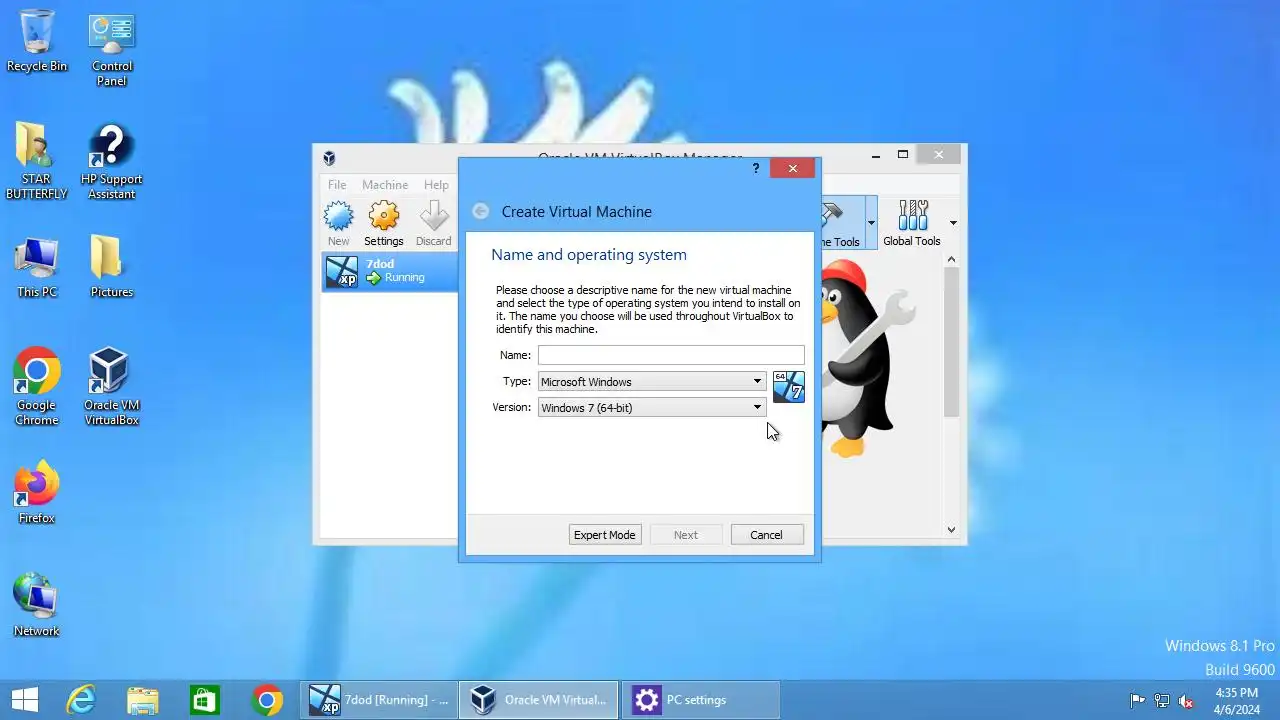Expand the Global Tools dropdown arrow

tap(953, 223)
